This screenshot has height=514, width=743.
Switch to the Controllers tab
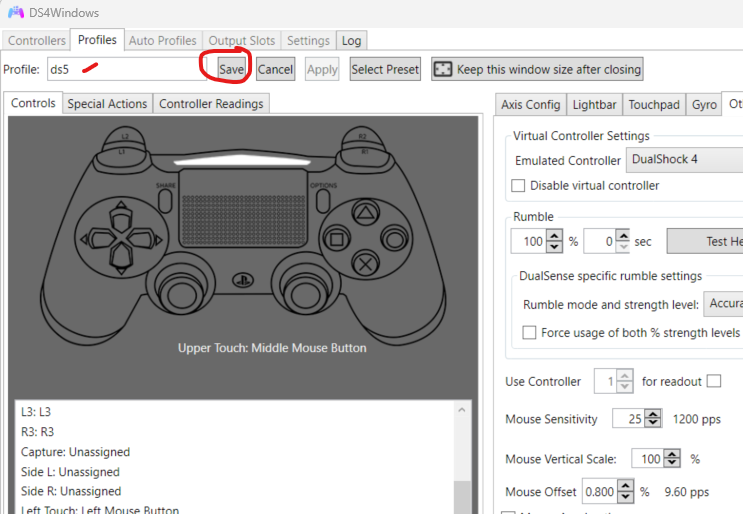coord(36,41)
